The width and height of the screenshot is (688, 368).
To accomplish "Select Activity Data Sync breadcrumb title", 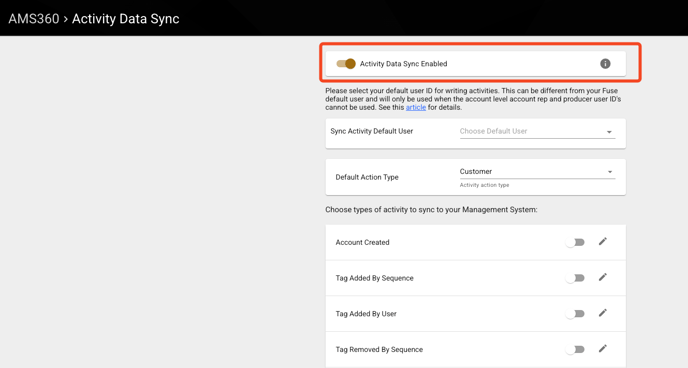I will click(x=125, y=19).
